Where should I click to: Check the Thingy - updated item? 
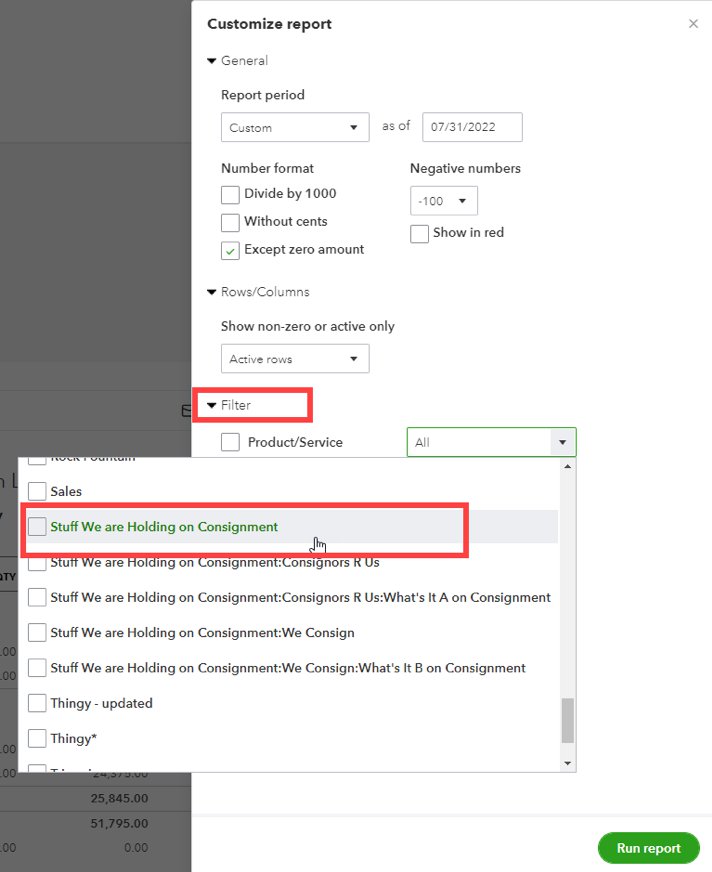coord(37,704)
